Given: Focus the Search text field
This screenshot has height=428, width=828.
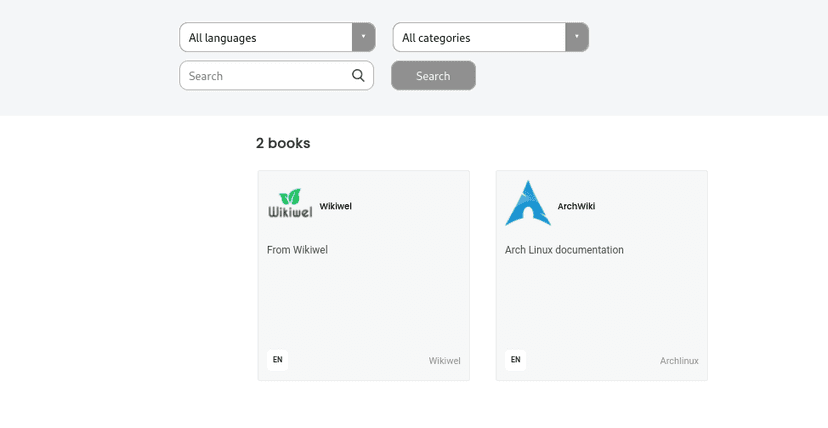Looking at the screenshot, I should click(265, 76).
